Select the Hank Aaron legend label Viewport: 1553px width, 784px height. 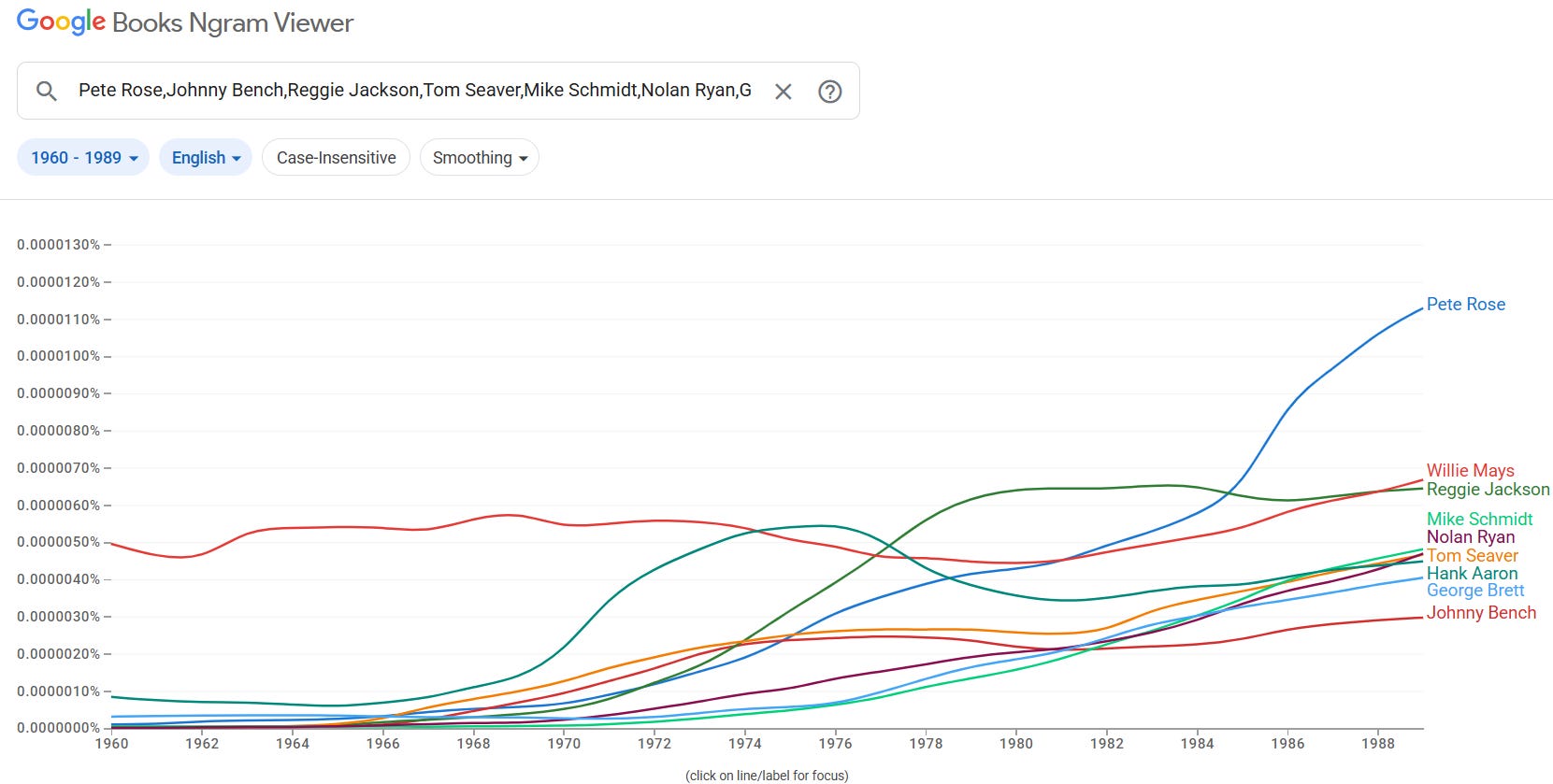pyautogui.click(x=1473, y=573)
